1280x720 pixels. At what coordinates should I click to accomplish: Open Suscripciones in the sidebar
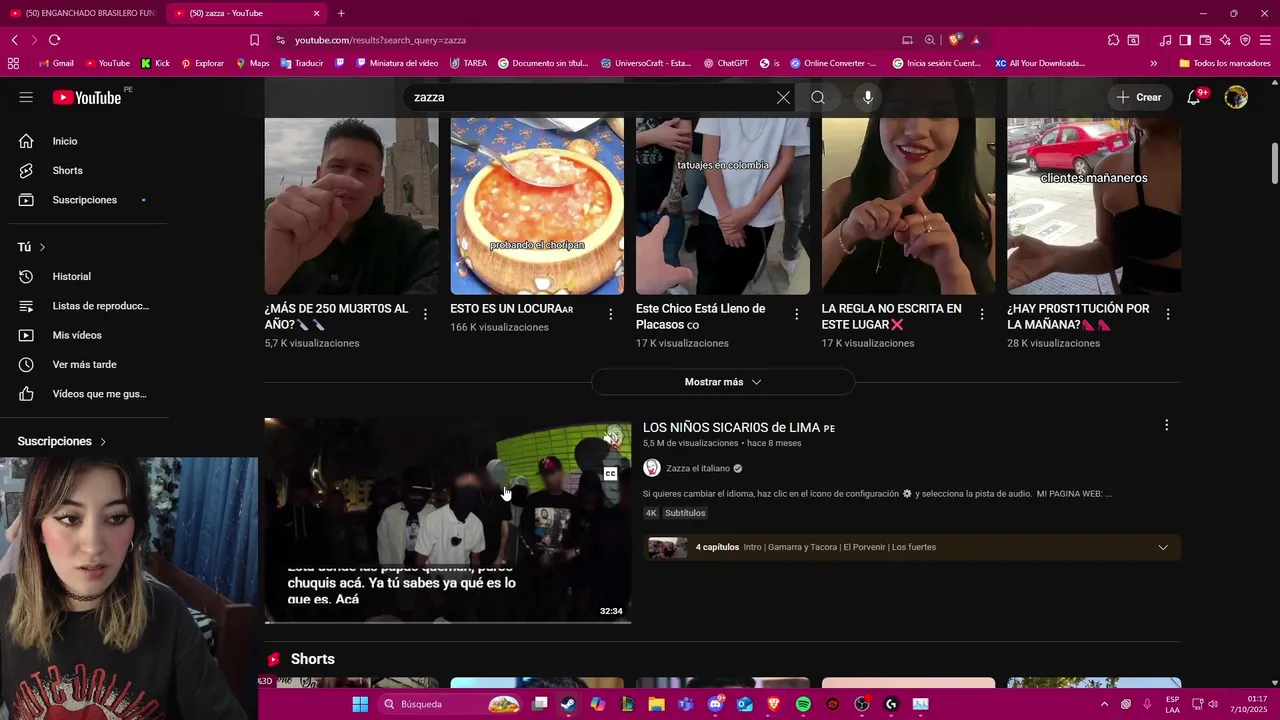tap(84, 200)
